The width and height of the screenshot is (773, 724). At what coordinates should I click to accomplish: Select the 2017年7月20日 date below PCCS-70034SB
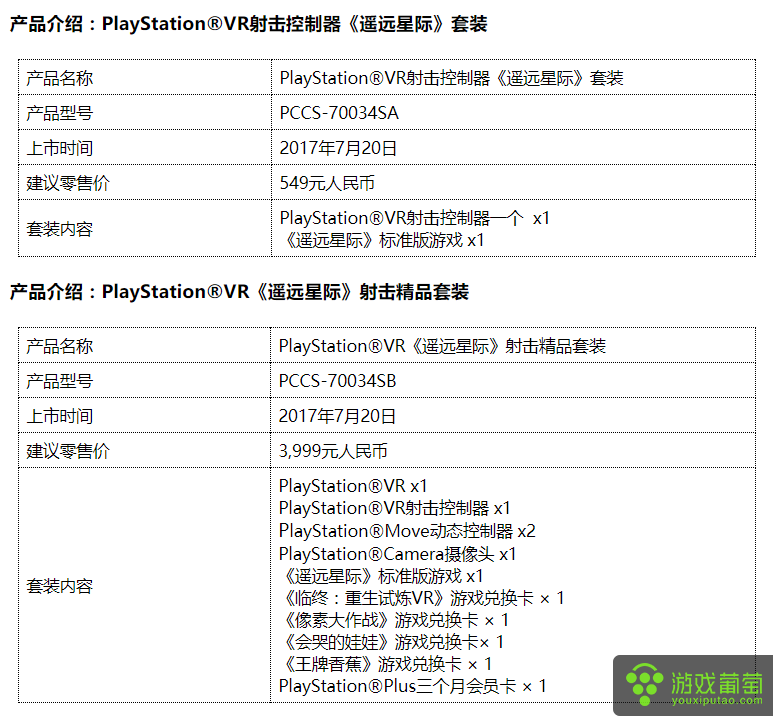337,416
